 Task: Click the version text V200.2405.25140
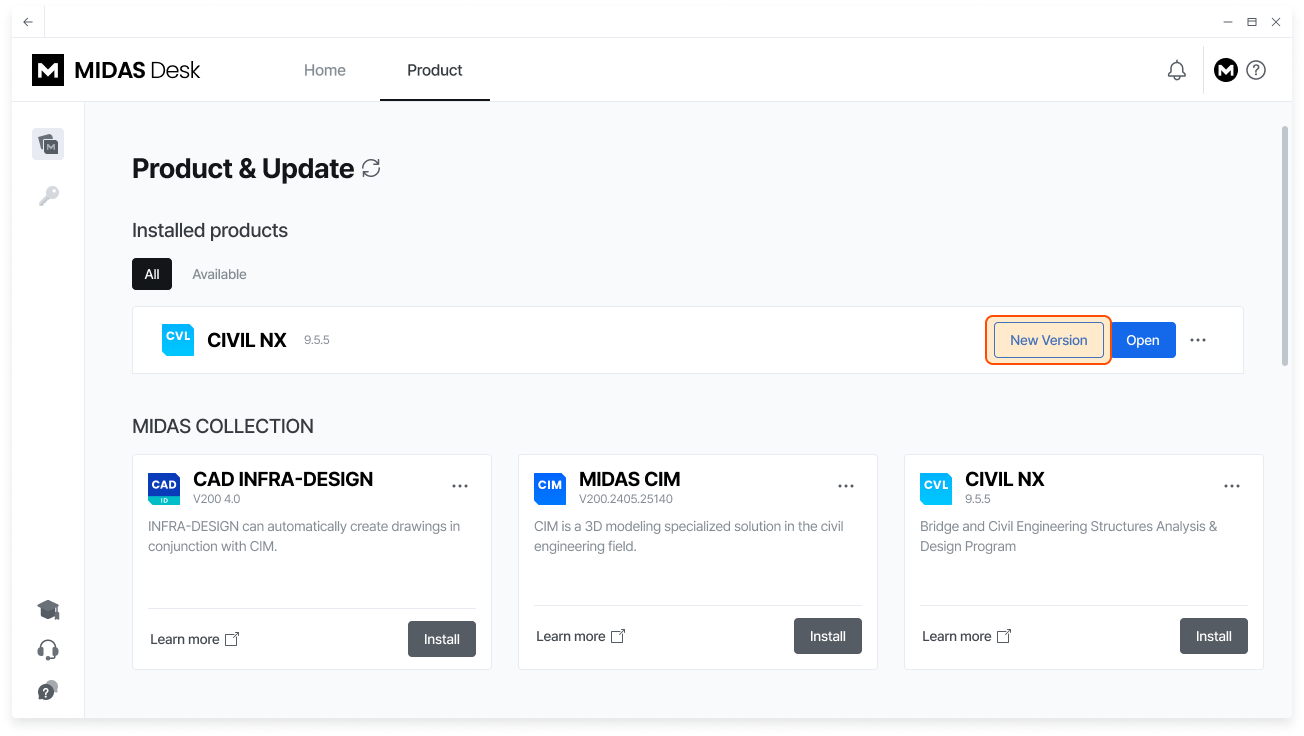[626, 498]
